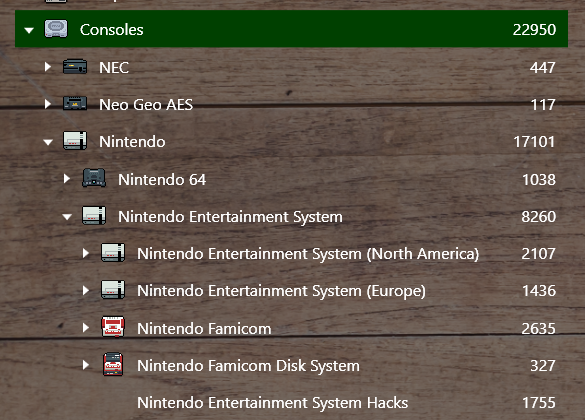The width and height of the screenshot is (585, 420).
Task: Click the Nintendo NES icon
Action: click(x=75, y=141)
